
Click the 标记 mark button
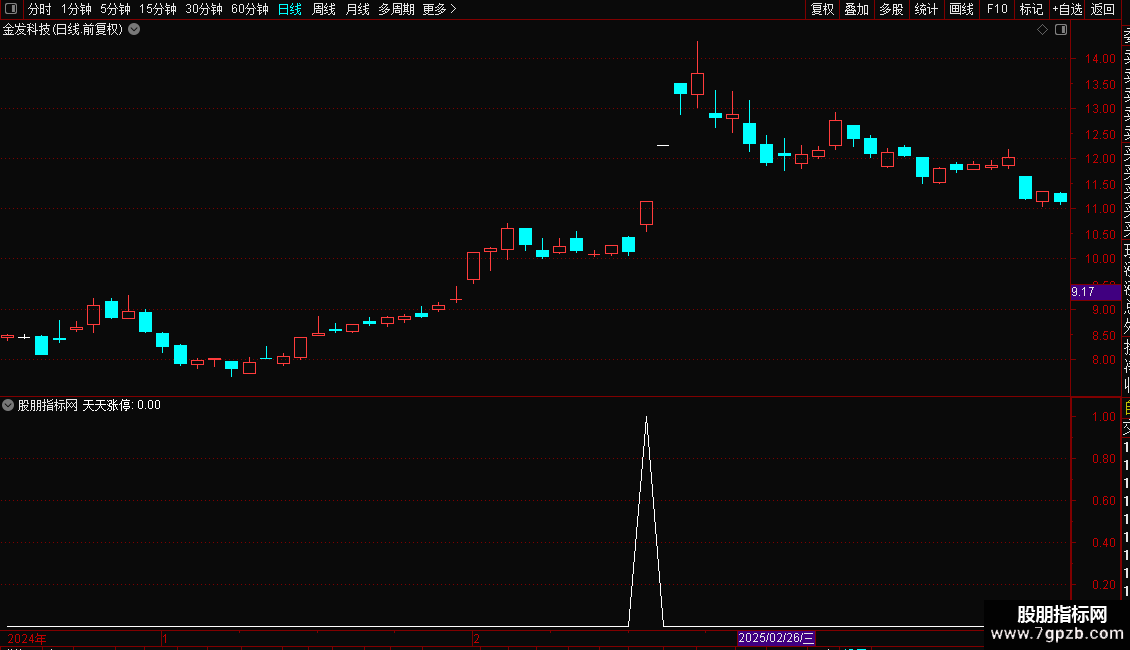click(x=1031, y=9)
